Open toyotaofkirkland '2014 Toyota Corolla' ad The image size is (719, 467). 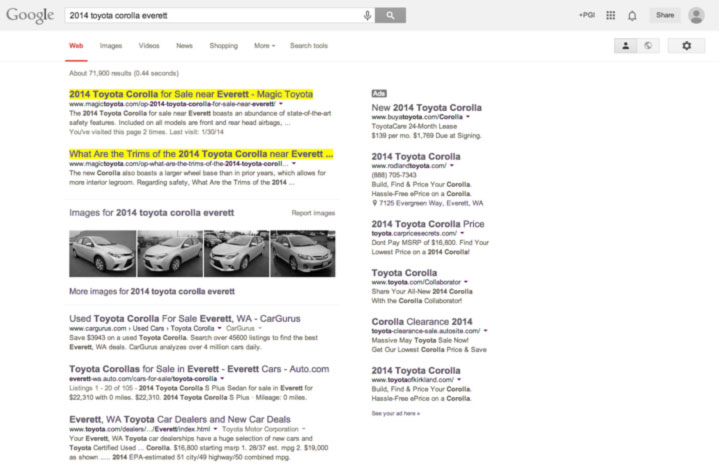[416, 371]
